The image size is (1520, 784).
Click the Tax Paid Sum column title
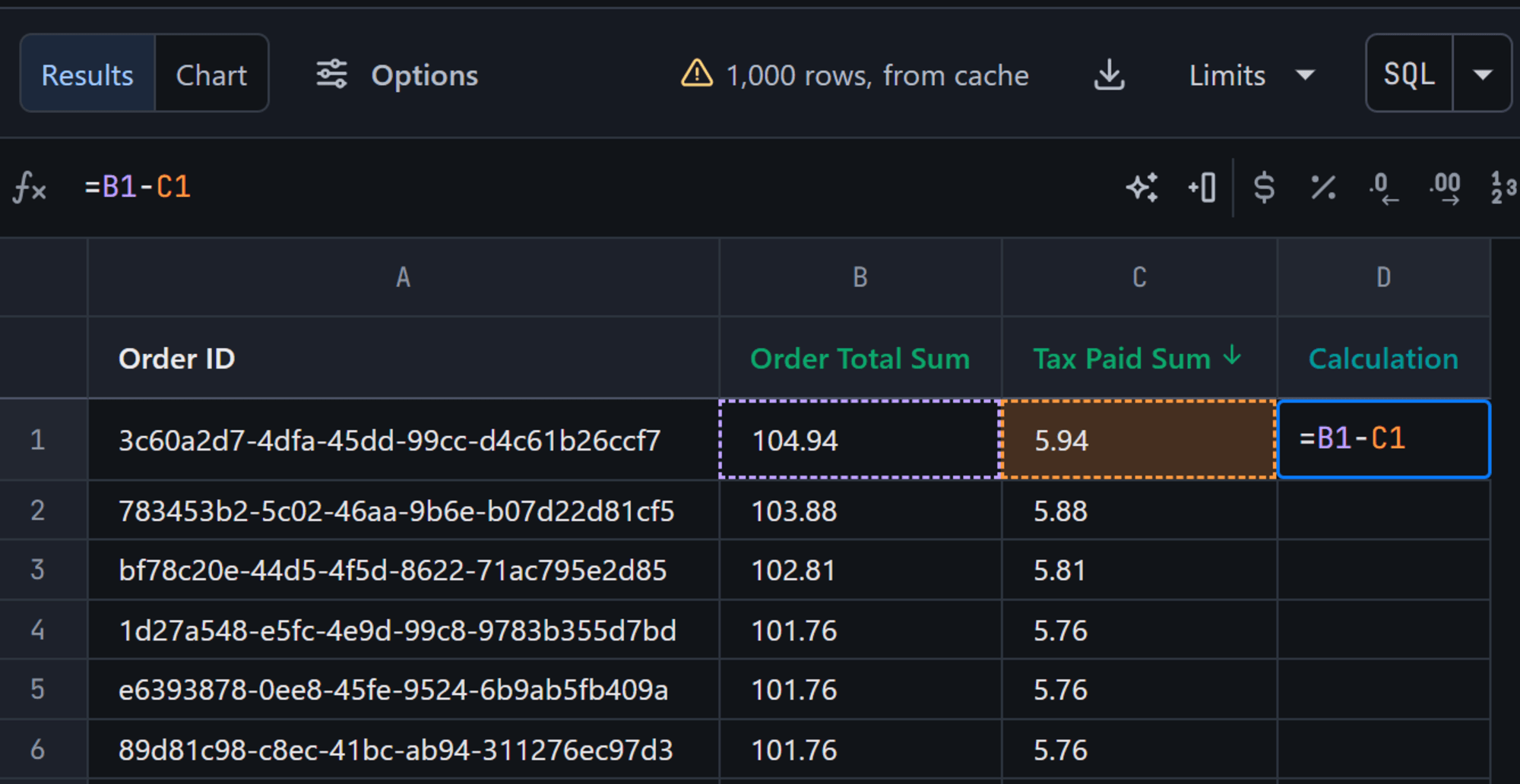click(x=1122, y=359)
